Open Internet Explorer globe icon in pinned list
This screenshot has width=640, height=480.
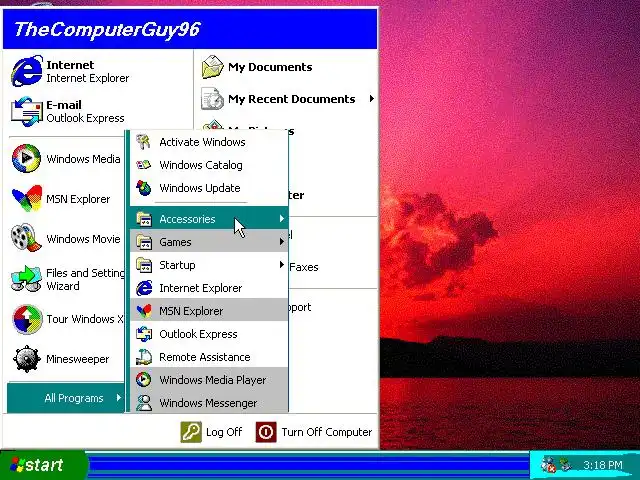[x=27, y=71]
